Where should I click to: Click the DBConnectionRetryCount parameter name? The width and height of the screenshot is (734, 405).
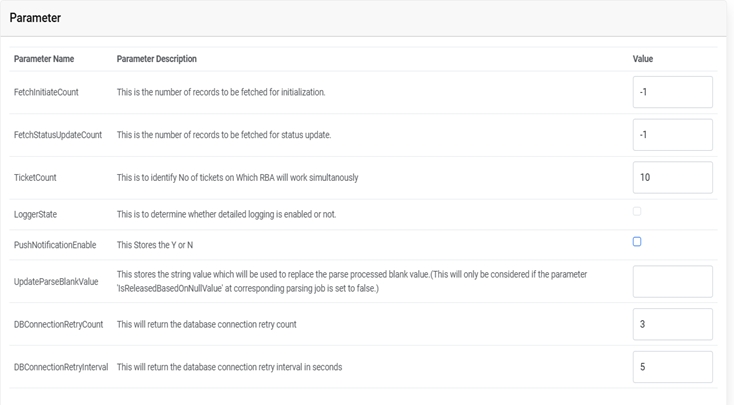pos(58,325)
